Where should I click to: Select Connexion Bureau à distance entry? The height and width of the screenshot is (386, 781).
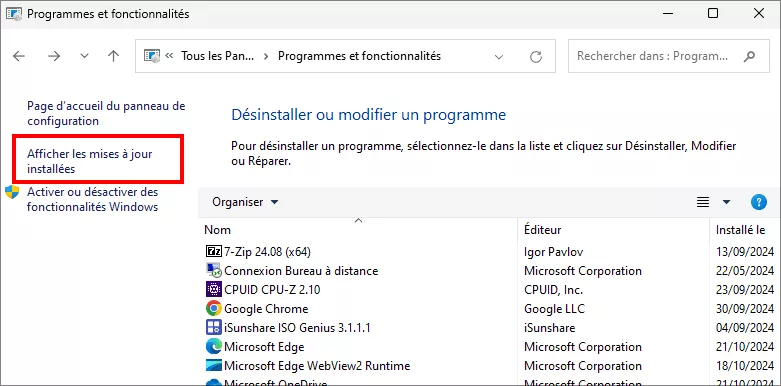pos(301,271)
